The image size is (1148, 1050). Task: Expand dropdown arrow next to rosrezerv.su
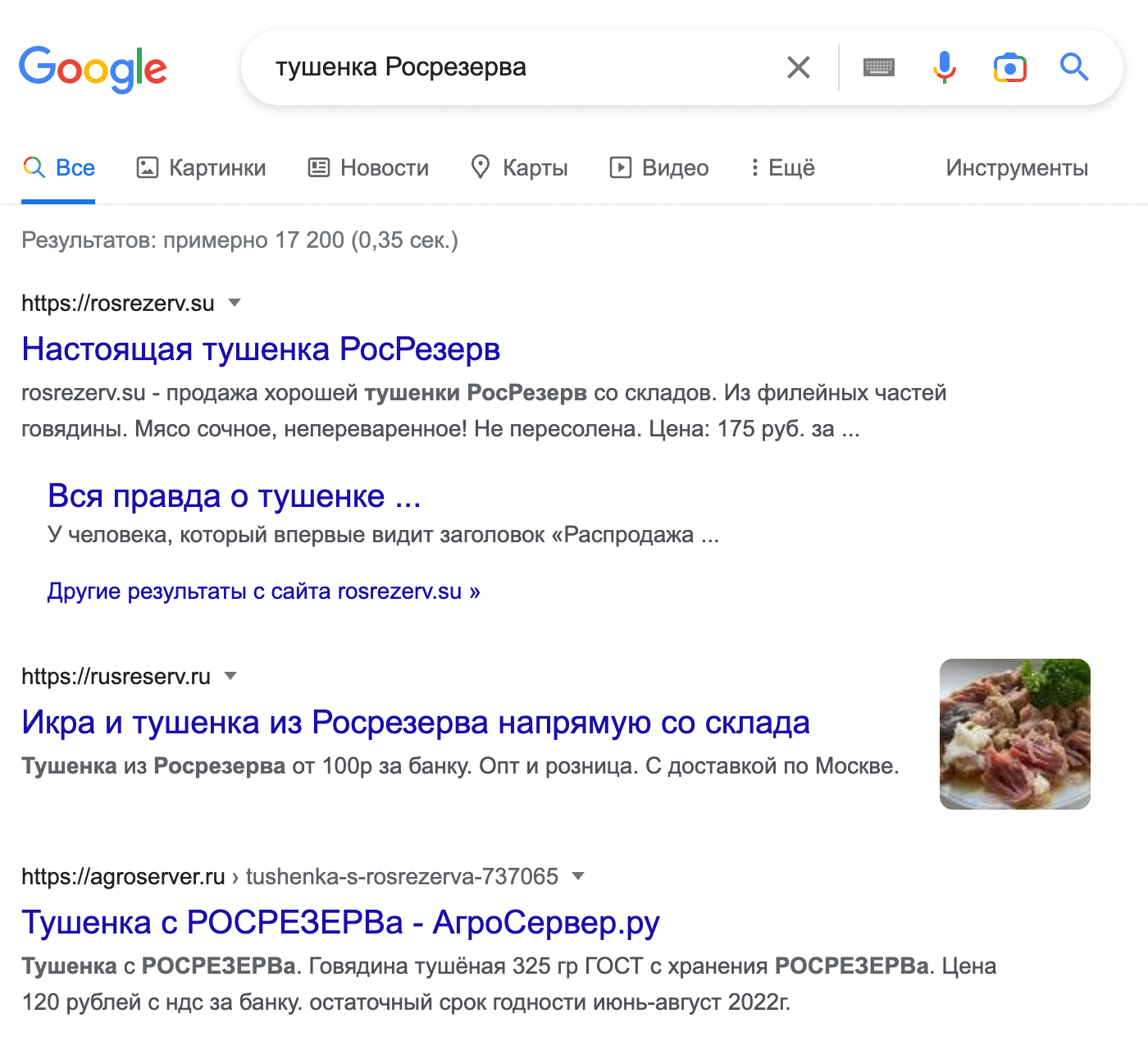[235, 303]
